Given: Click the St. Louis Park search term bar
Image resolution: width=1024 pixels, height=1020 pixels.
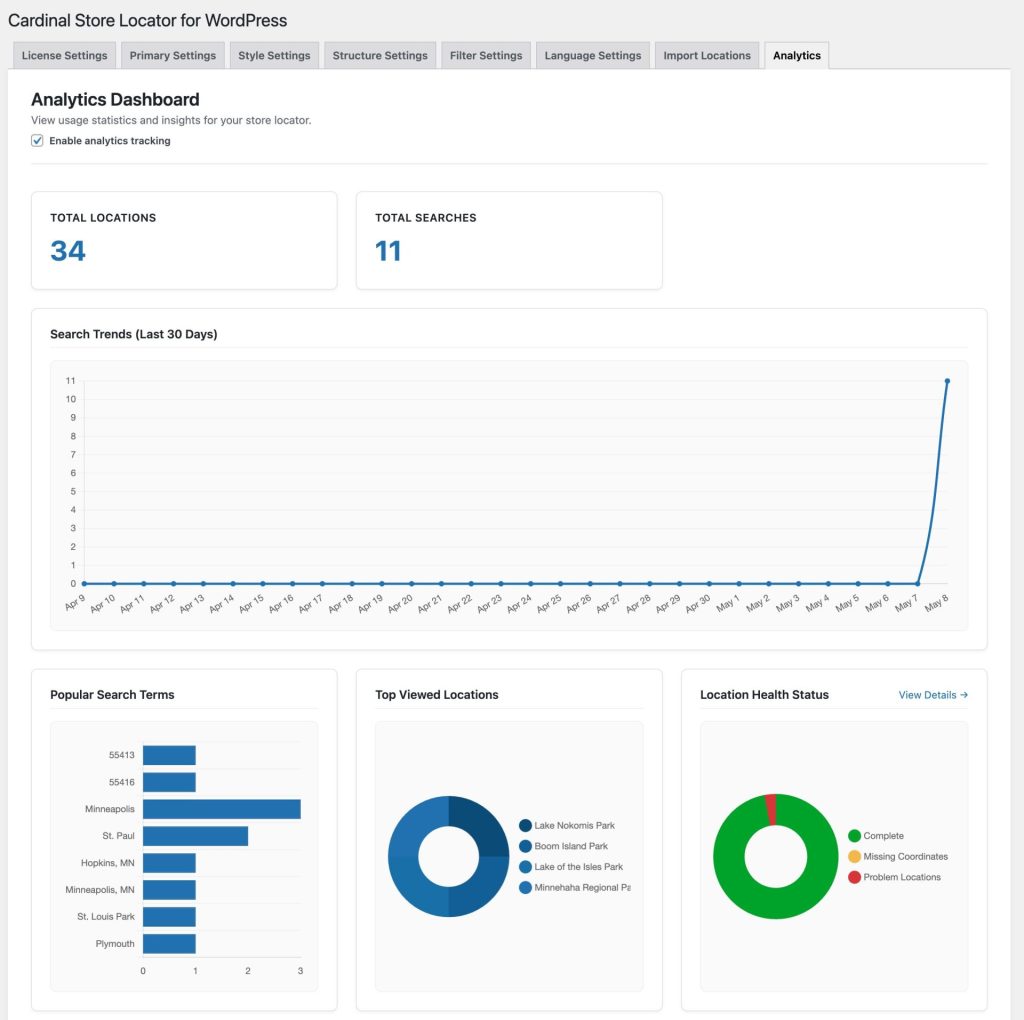Looking at the screenshot, I should pyautogui.click(x=169, y=917).
